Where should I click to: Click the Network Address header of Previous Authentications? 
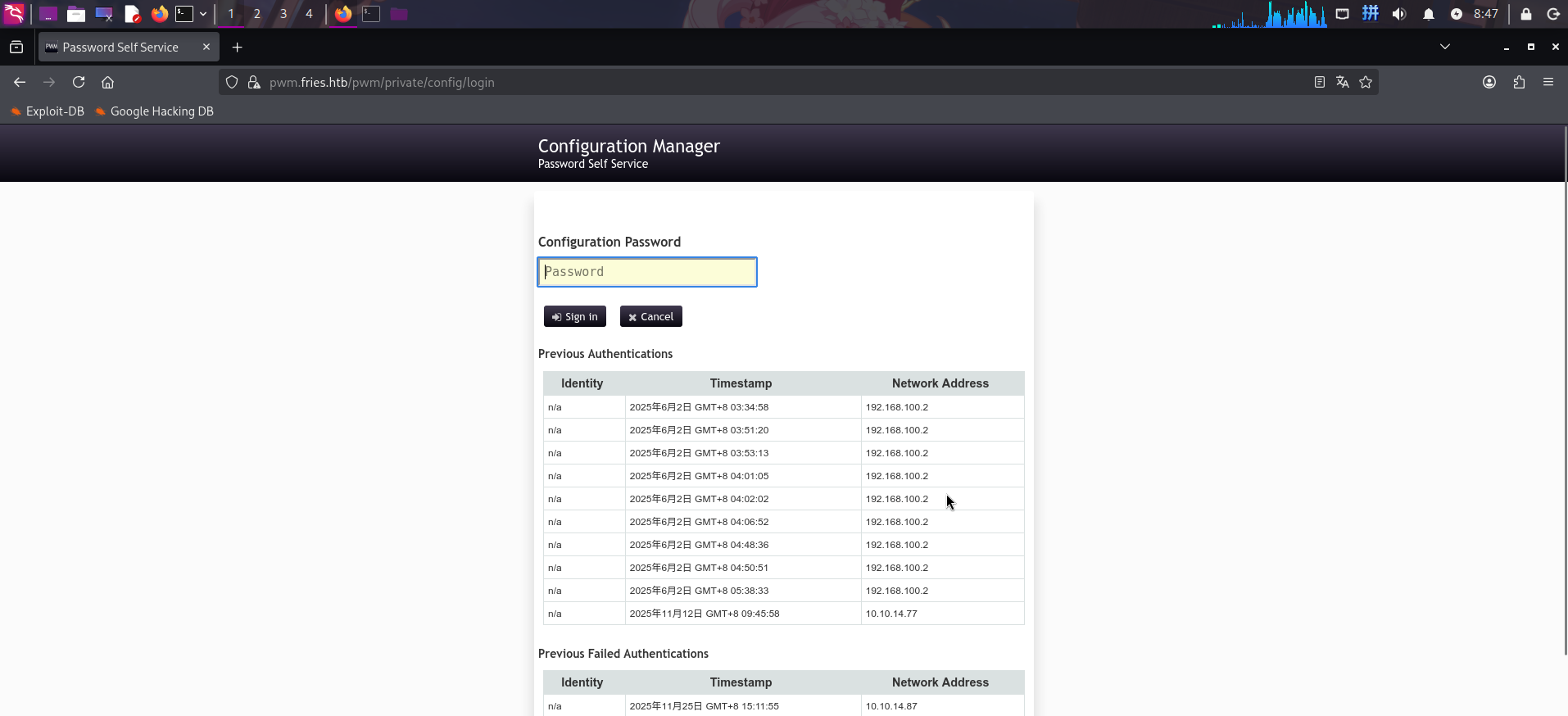click(940, 383)
